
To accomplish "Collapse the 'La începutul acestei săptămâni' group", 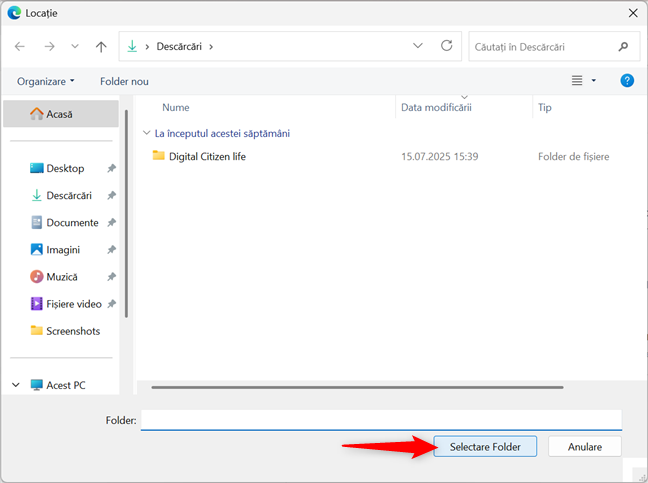I will [x=146, y=133].
